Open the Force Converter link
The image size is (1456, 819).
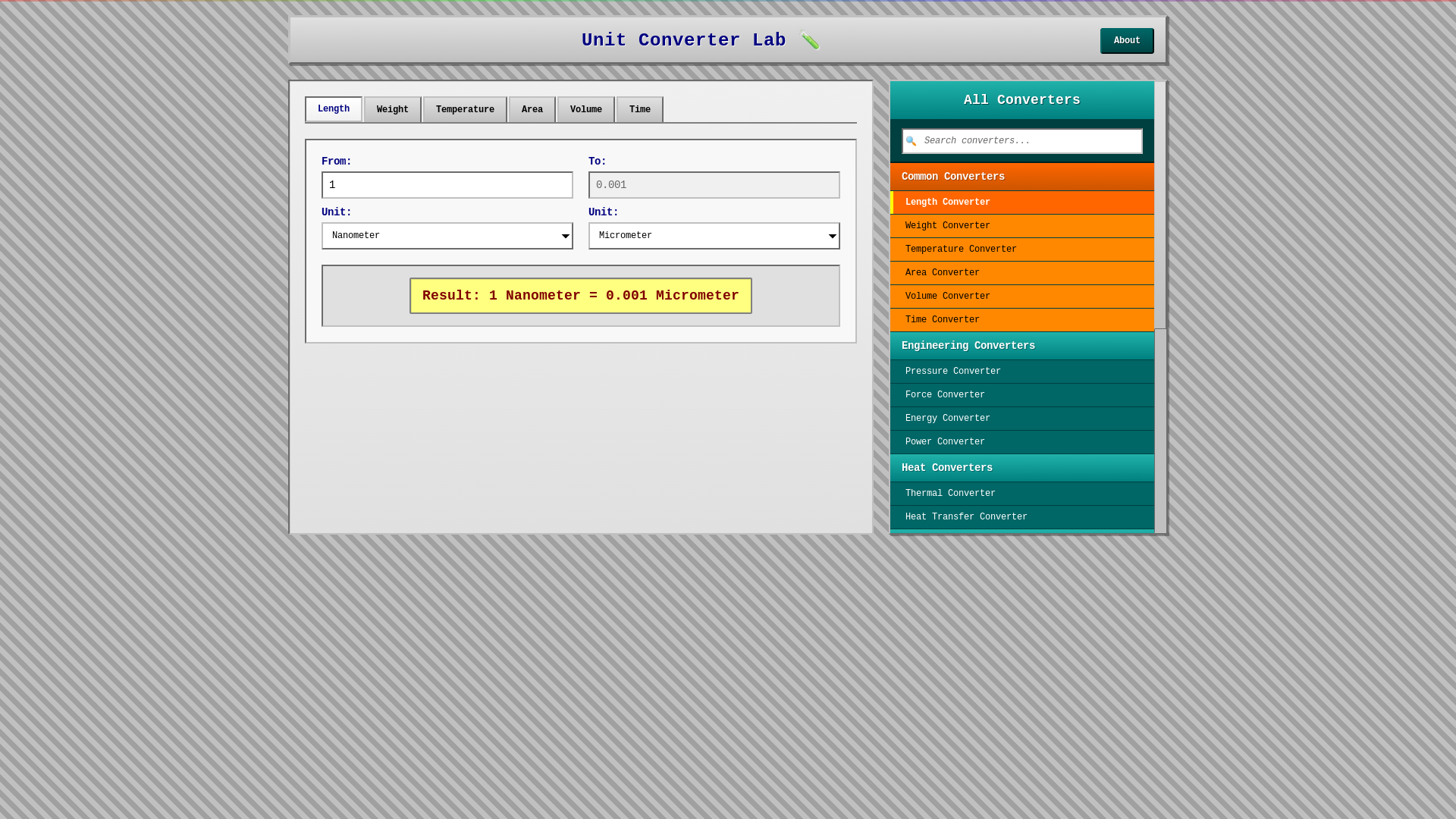(x=1022, y=395)
